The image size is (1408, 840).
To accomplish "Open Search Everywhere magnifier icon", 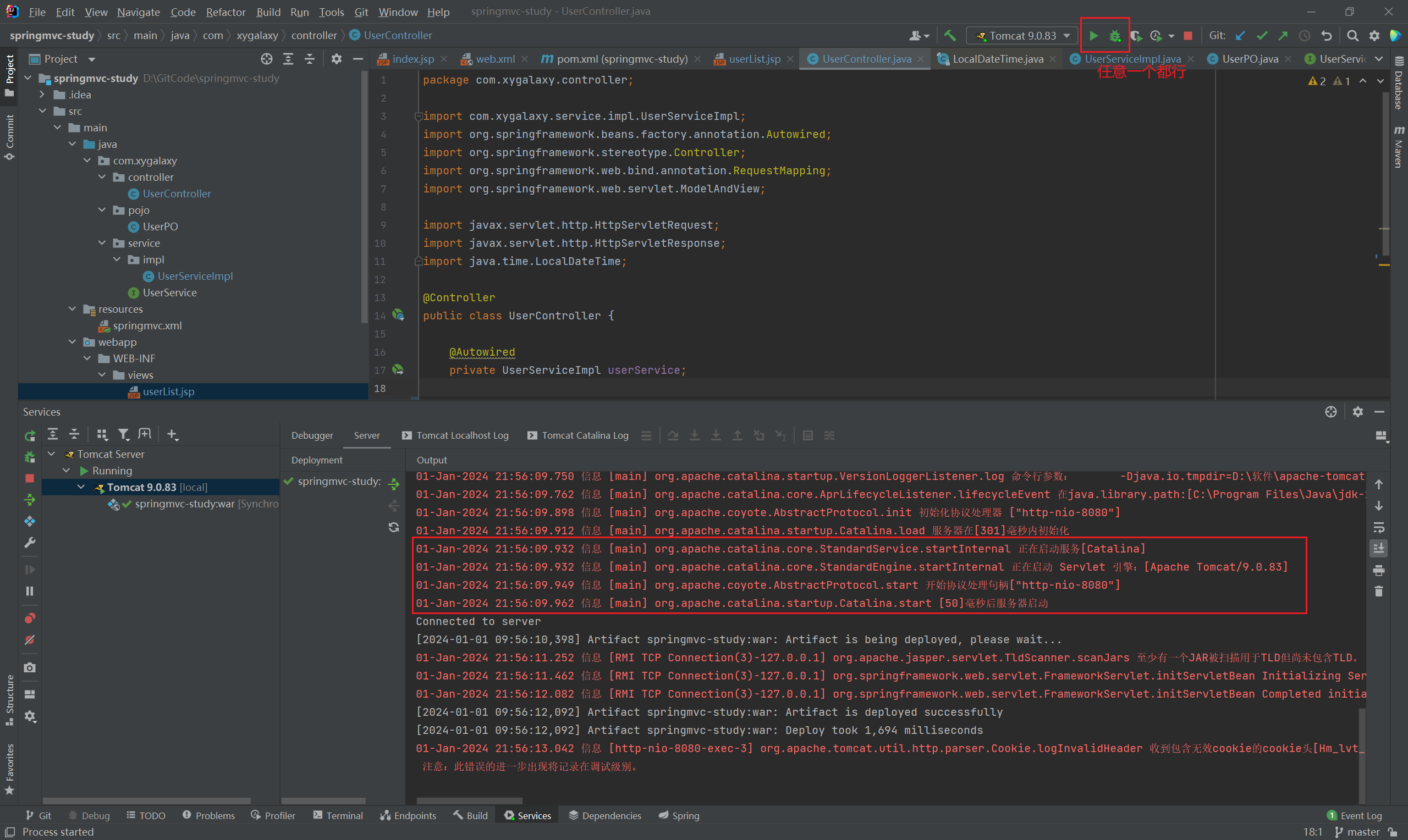I will click(1352, 36).
